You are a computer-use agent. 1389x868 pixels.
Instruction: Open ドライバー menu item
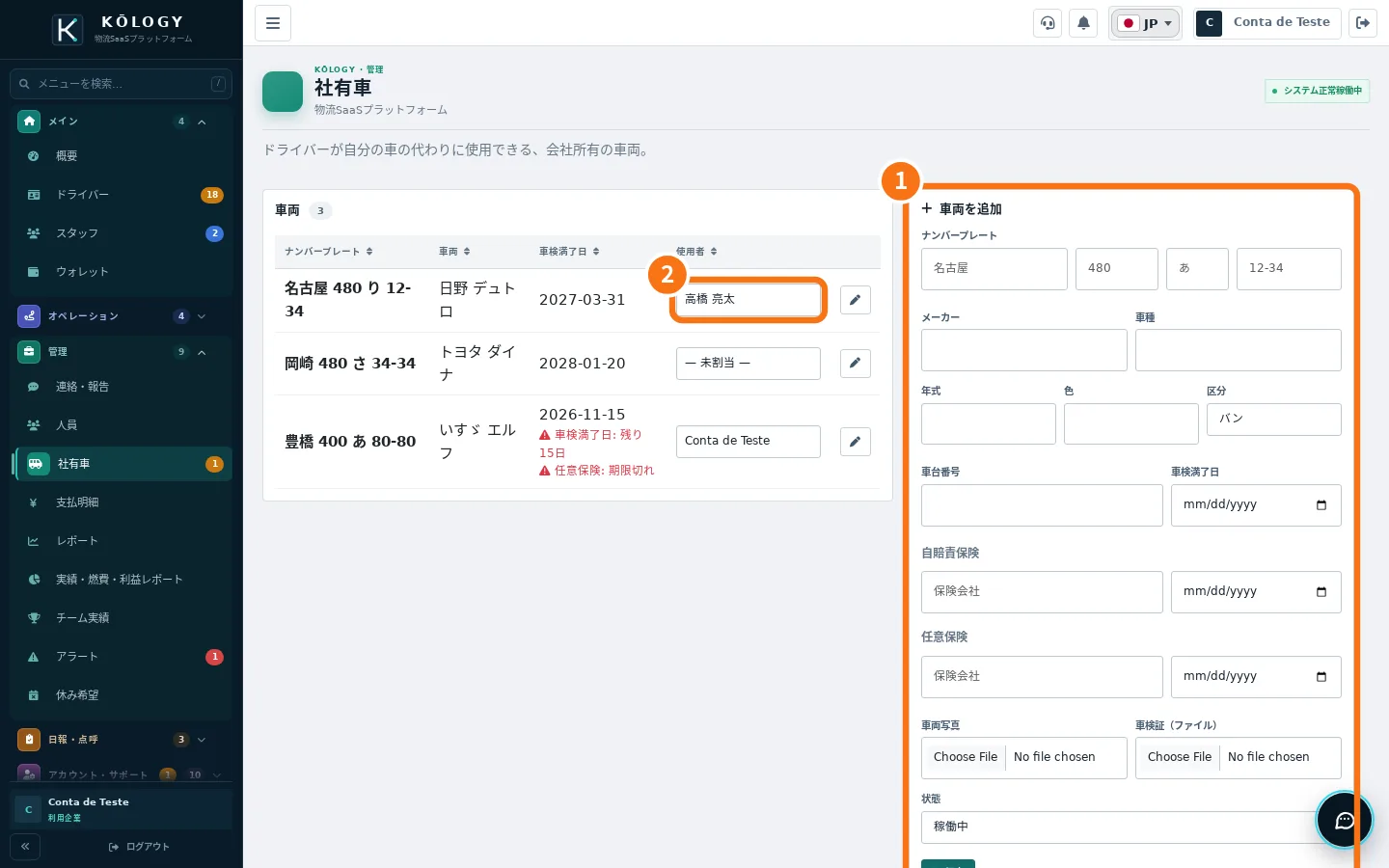point(121,195)
